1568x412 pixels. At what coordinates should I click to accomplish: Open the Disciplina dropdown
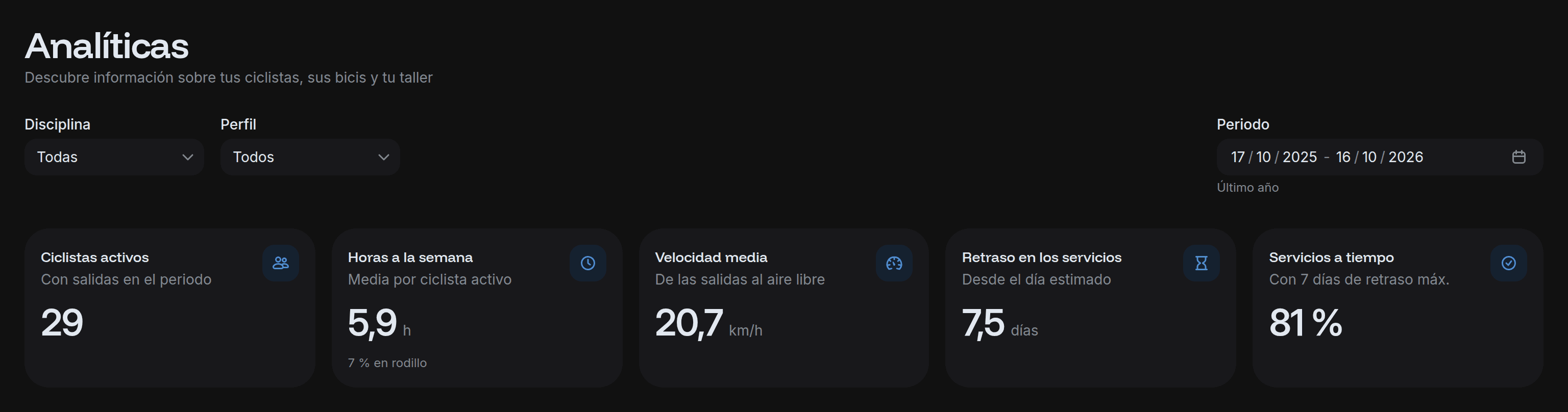pyautogui.click(x=114, y=157)
